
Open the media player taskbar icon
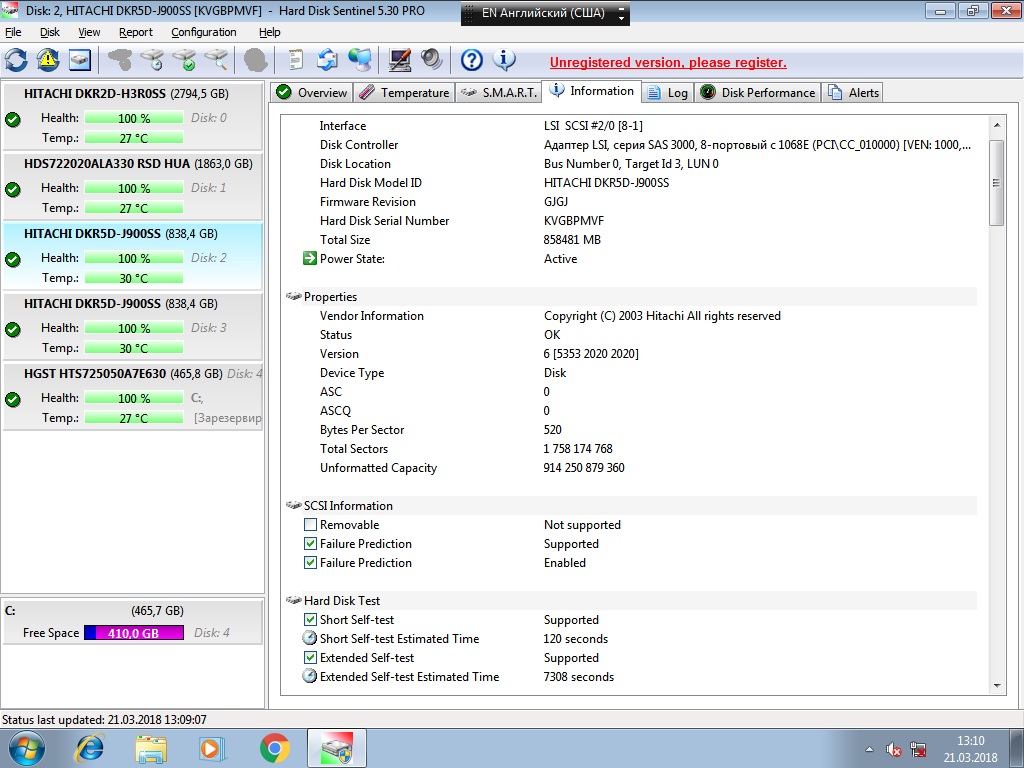coord(212,748)
